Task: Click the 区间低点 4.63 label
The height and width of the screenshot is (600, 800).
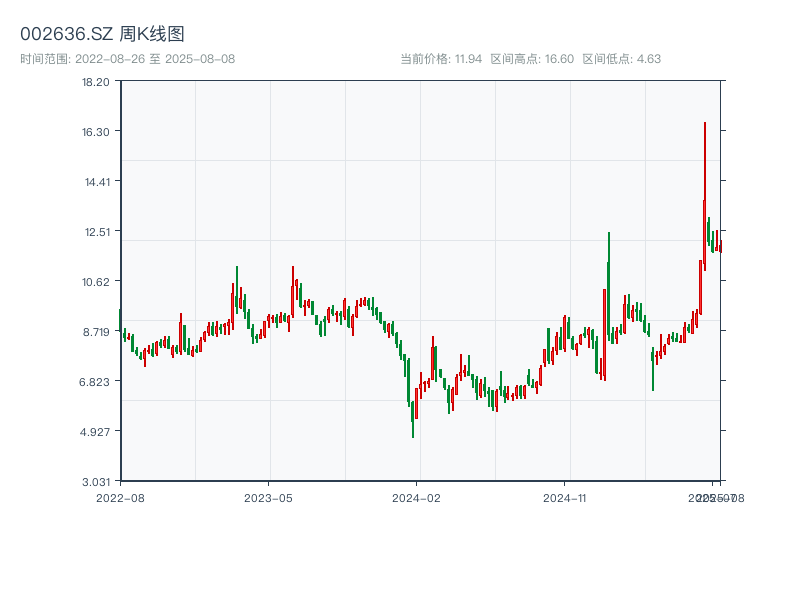Action: (x=621, y=59)
